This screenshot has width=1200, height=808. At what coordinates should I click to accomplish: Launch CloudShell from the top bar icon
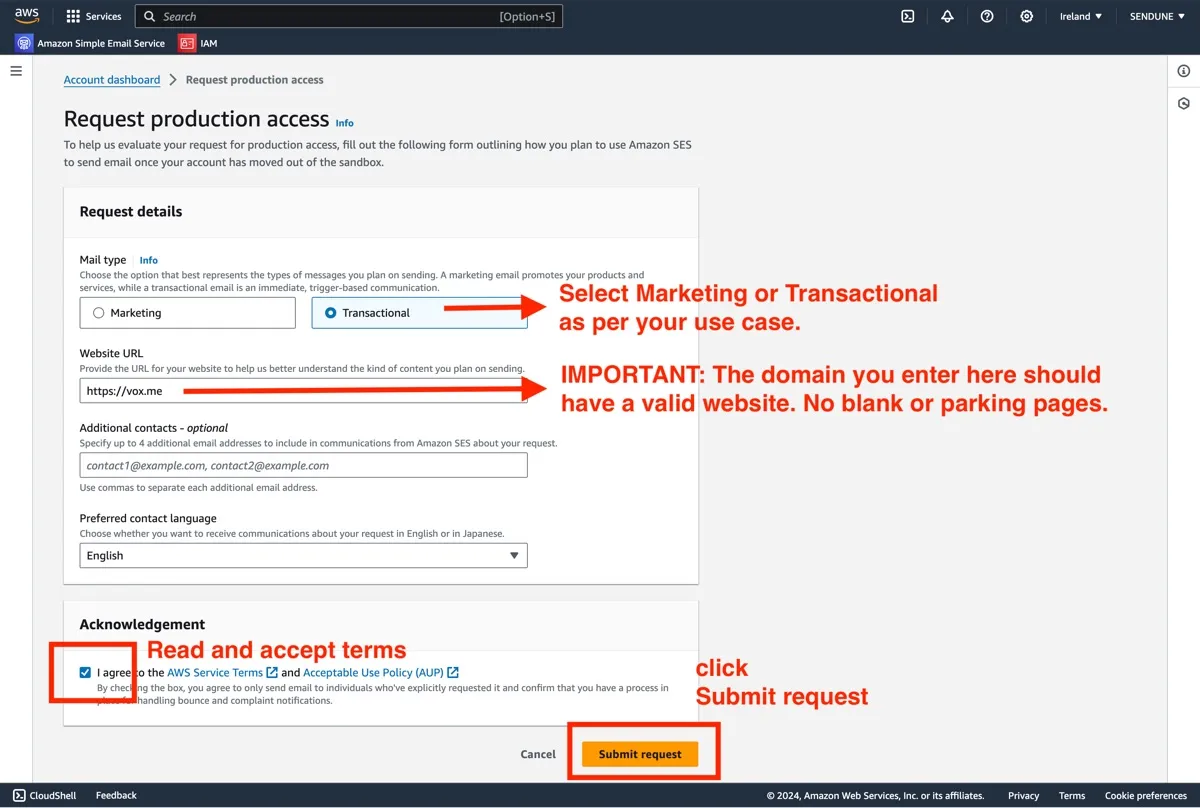(908, 16)
